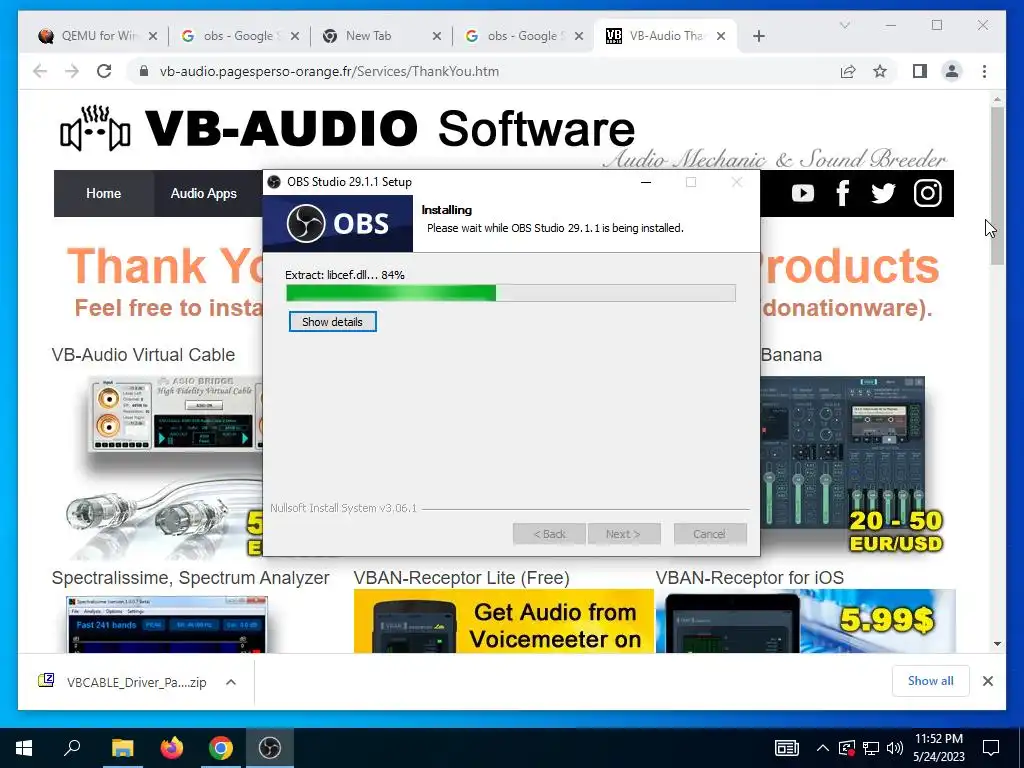
Task: Open Audio Apps menu on VB-Audio site
Action: [x=204, y=193]
